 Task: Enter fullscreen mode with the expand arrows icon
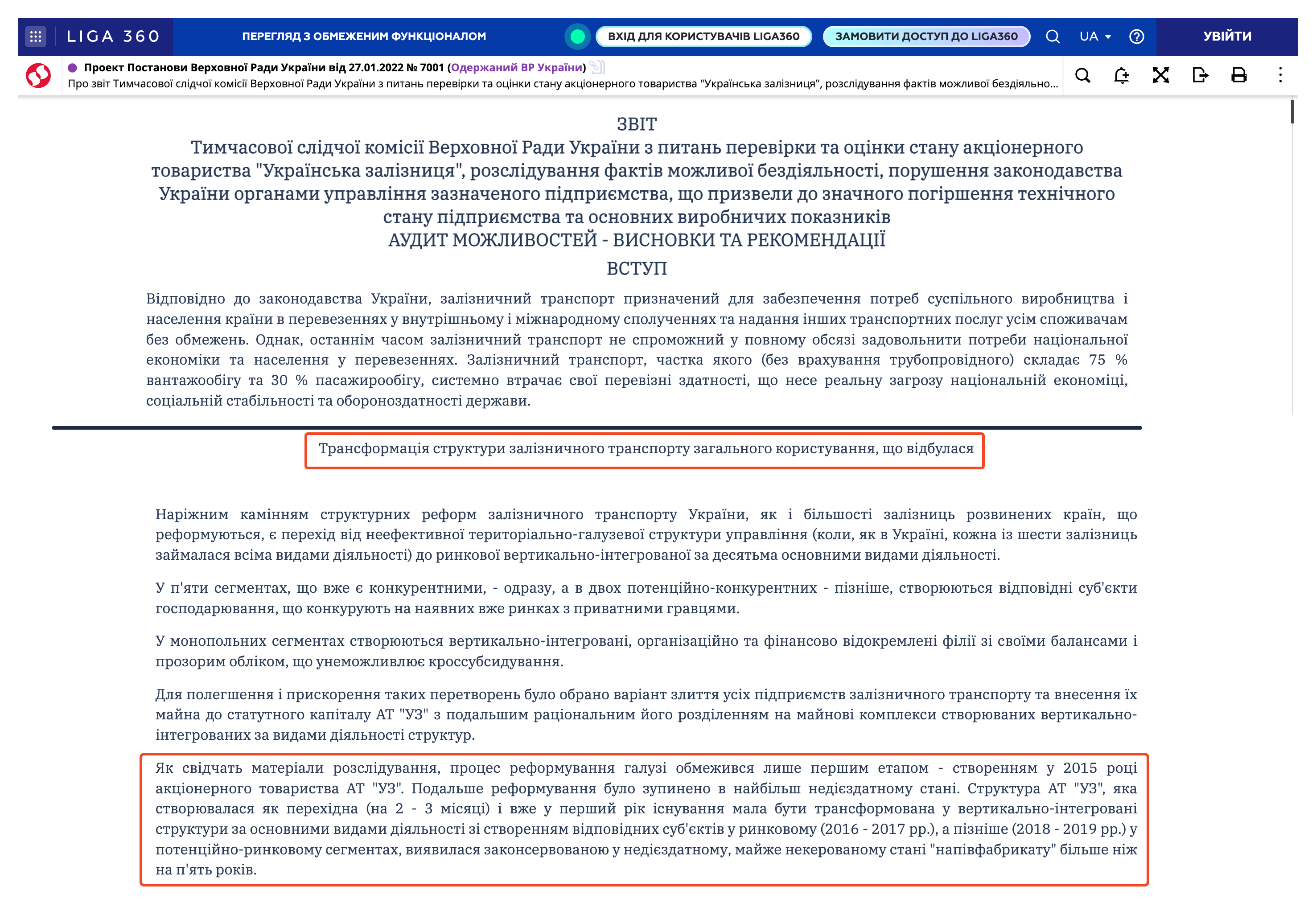pyautogui.click(x=1161, y=76)
